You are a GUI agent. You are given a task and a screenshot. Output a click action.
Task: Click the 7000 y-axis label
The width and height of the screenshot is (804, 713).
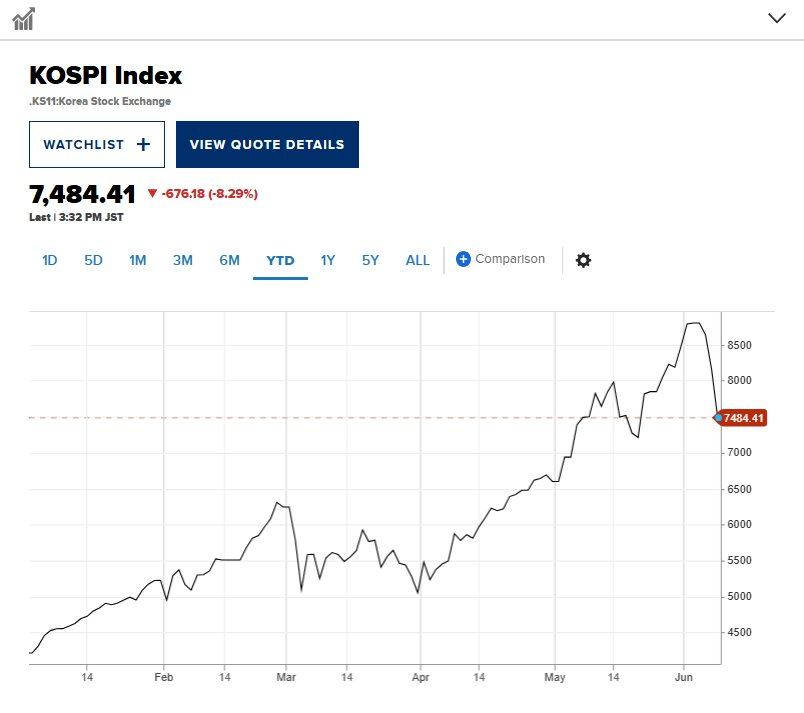(739, 453)
